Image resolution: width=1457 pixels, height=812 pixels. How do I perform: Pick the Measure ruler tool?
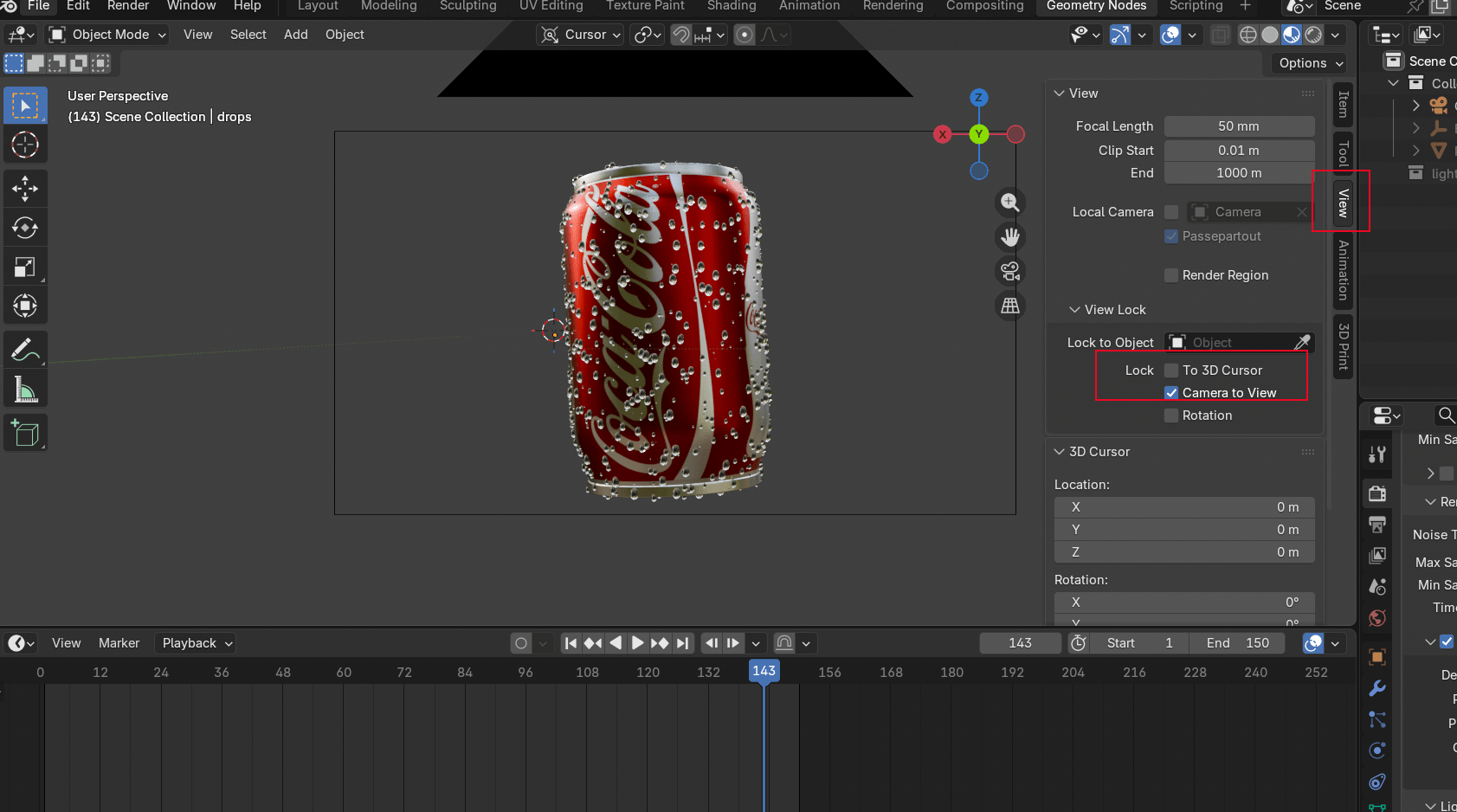click(x=25, y=390)
